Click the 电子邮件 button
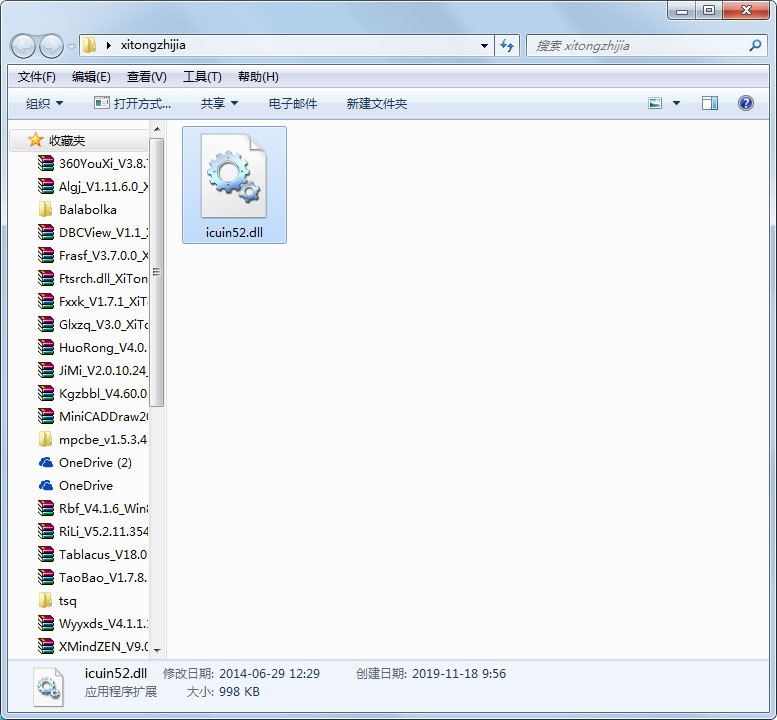 [293, 103]
